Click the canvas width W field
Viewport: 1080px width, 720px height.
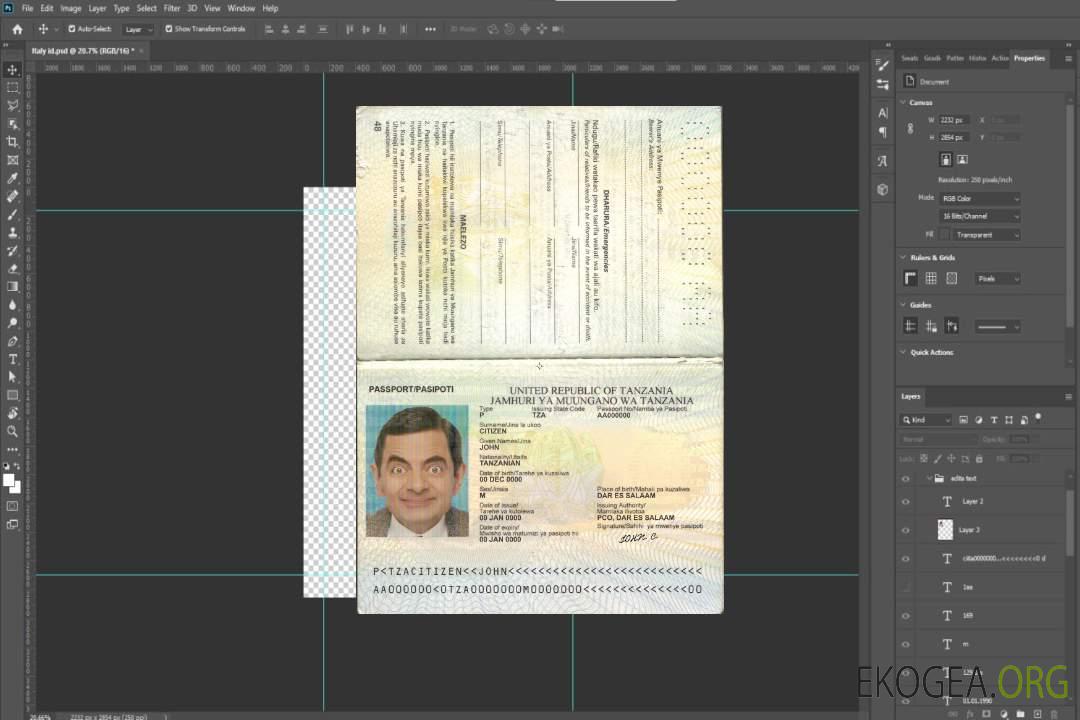[x=954, y=120]
